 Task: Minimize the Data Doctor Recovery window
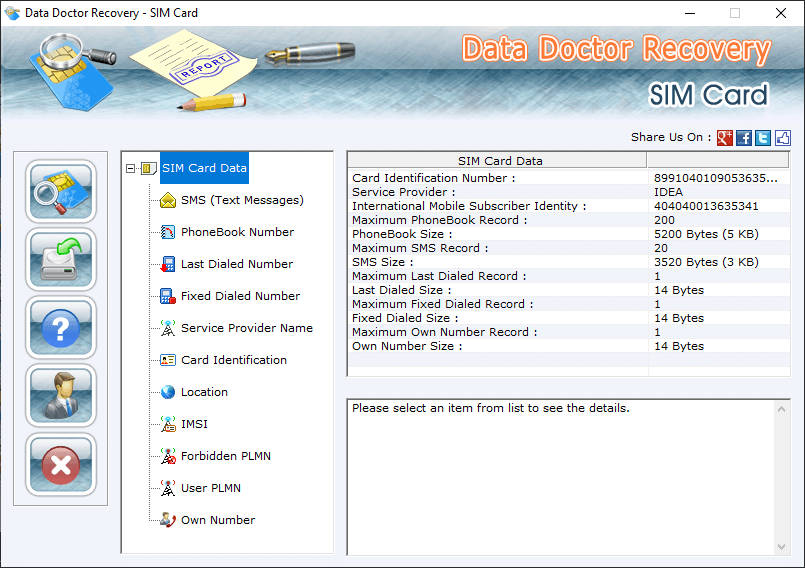(690, 13)
